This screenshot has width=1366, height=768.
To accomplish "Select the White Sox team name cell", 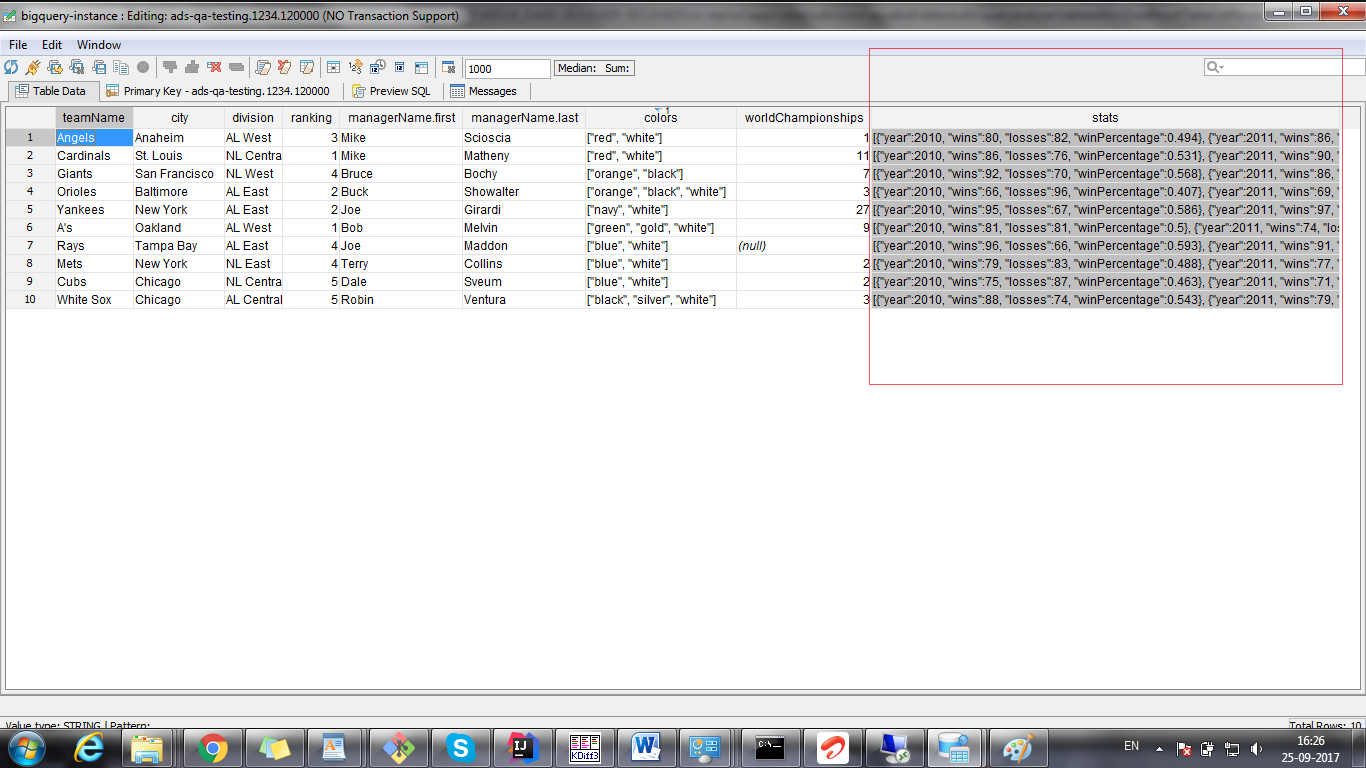I will click(x=94, y=300).
